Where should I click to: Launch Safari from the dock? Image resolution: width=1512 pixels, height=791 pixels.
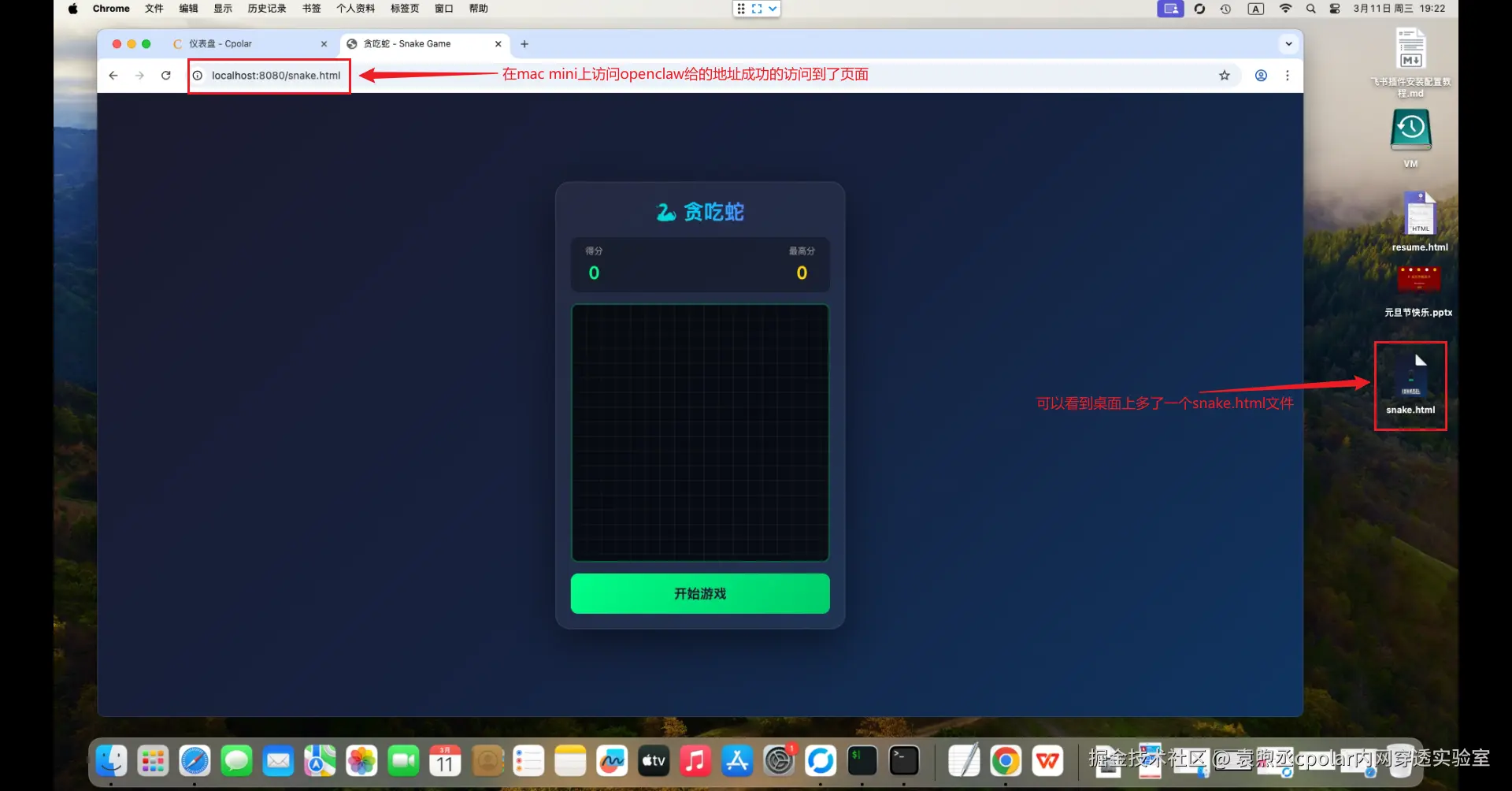coord(195,761)
